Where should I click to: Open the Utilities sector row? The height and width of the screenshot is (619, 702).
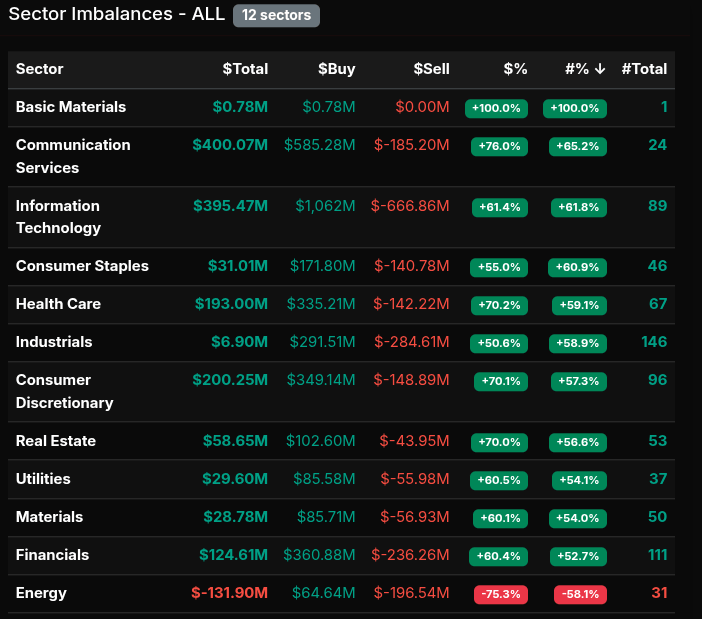[x=43, y=479]
